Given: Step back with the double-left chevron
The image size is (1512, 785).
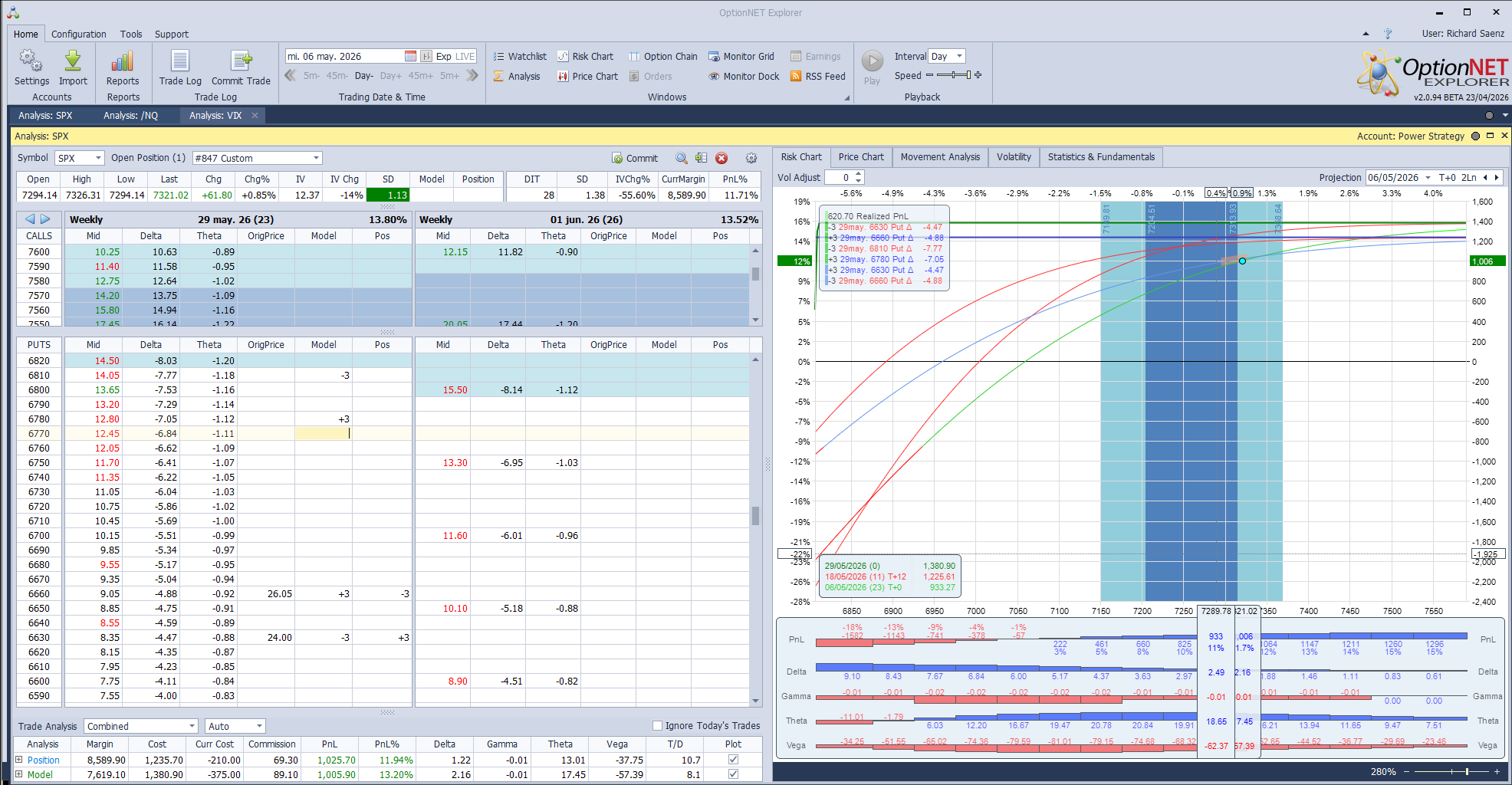Looking at the screenshot, I should [x=290, y=75].
